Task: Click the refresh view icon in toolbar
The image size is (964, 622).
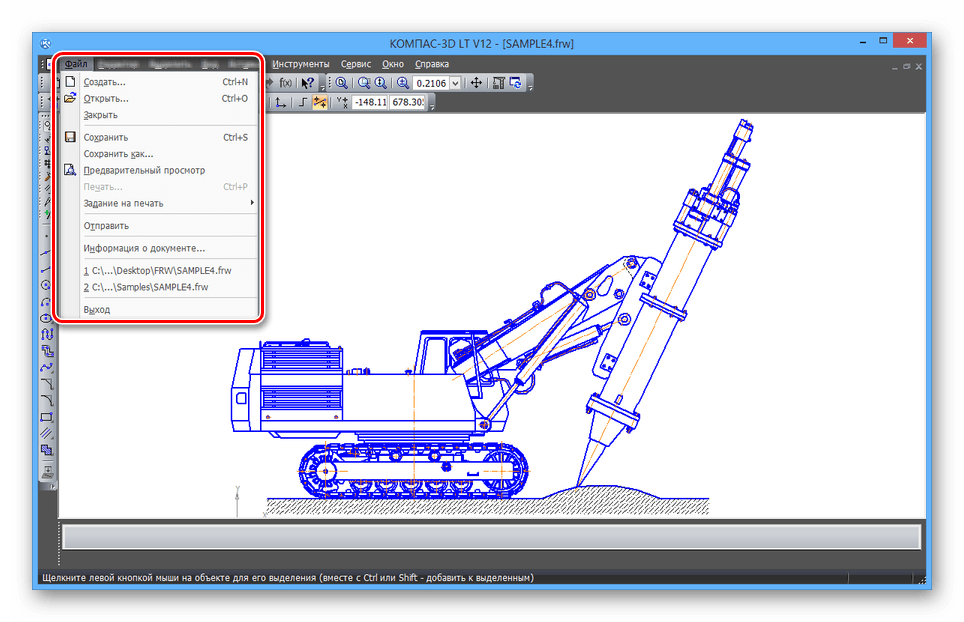Action: pos(516,83)
